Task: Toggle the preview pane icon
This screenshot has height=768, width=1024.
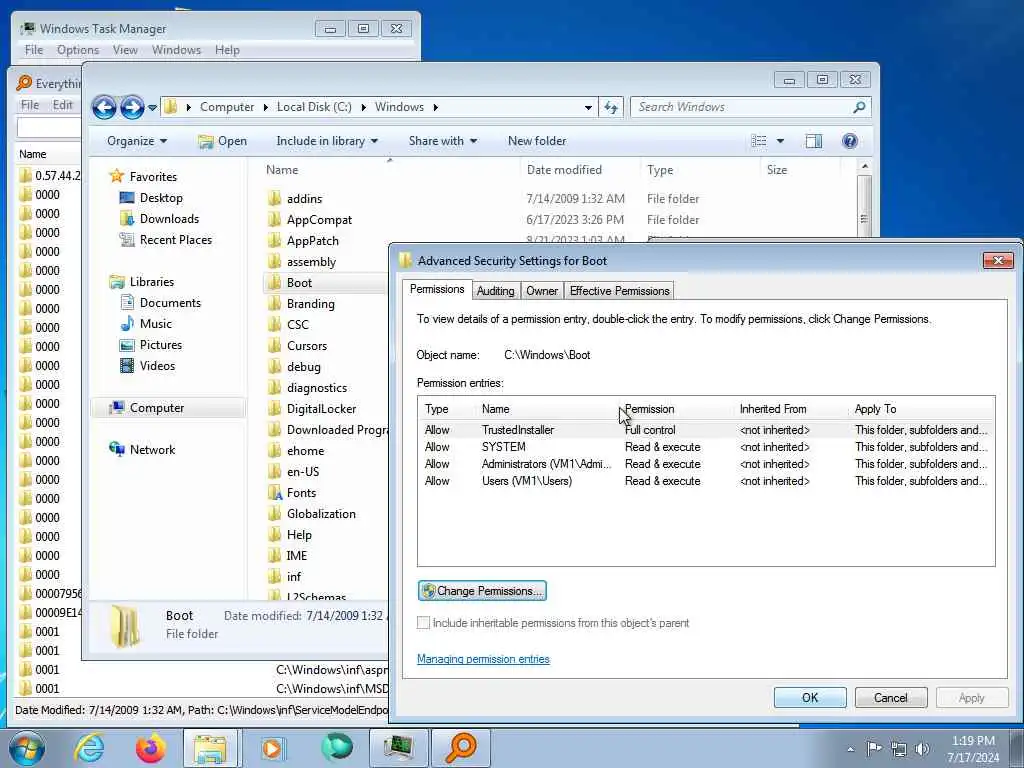Action: pyautogui.click(x=814, y=141)
